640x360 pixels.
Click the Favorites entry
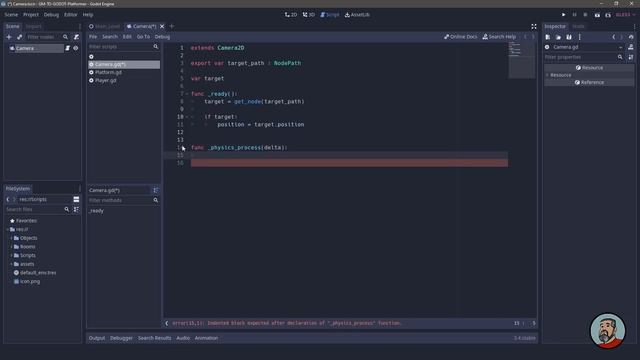(26, 220)
